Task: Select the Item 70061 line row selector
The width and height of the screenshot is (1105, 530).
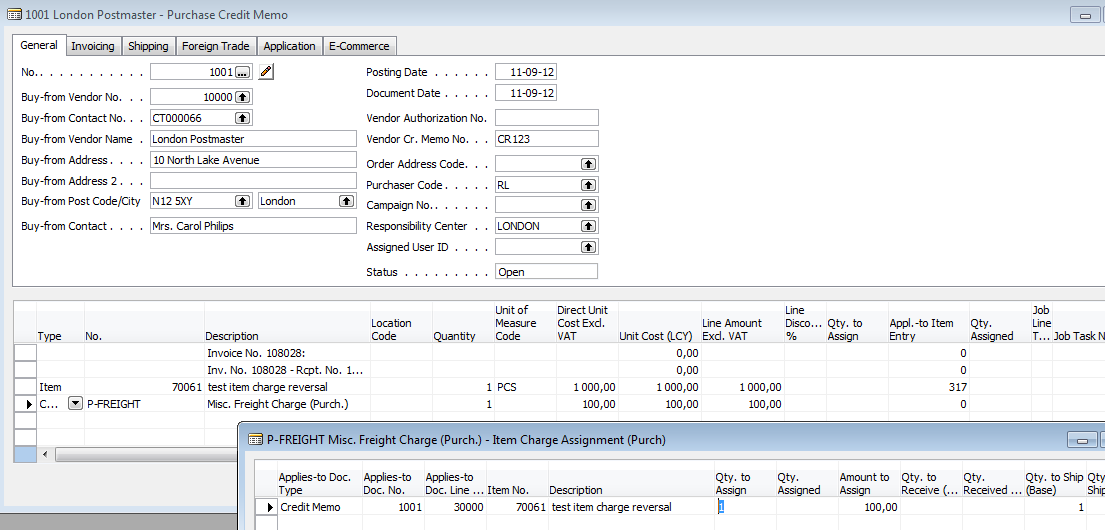Action: 24,387
